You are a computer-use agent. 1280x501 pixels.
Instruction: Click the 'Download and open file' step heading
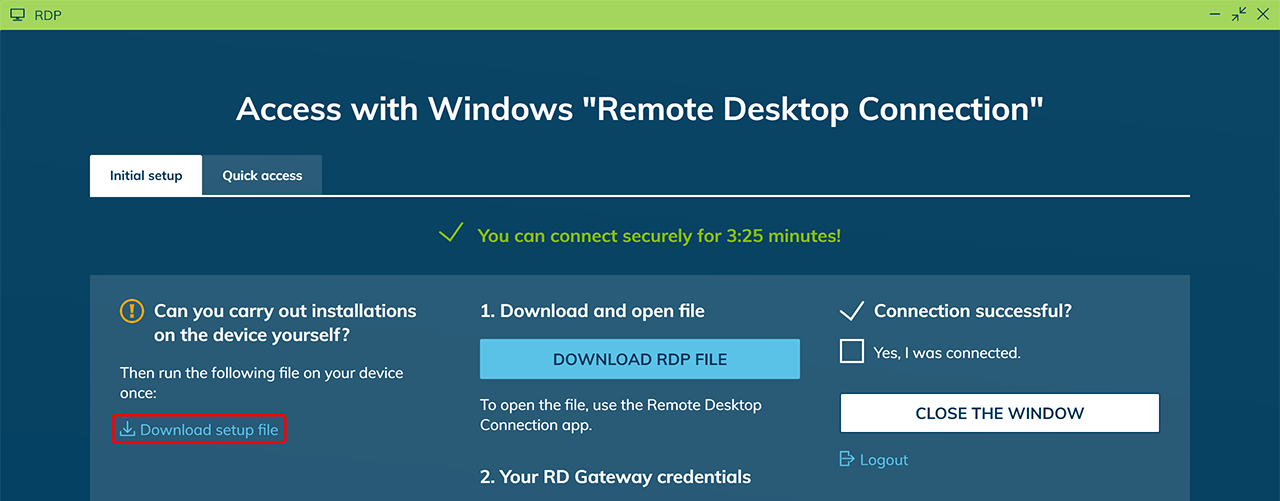592,311
